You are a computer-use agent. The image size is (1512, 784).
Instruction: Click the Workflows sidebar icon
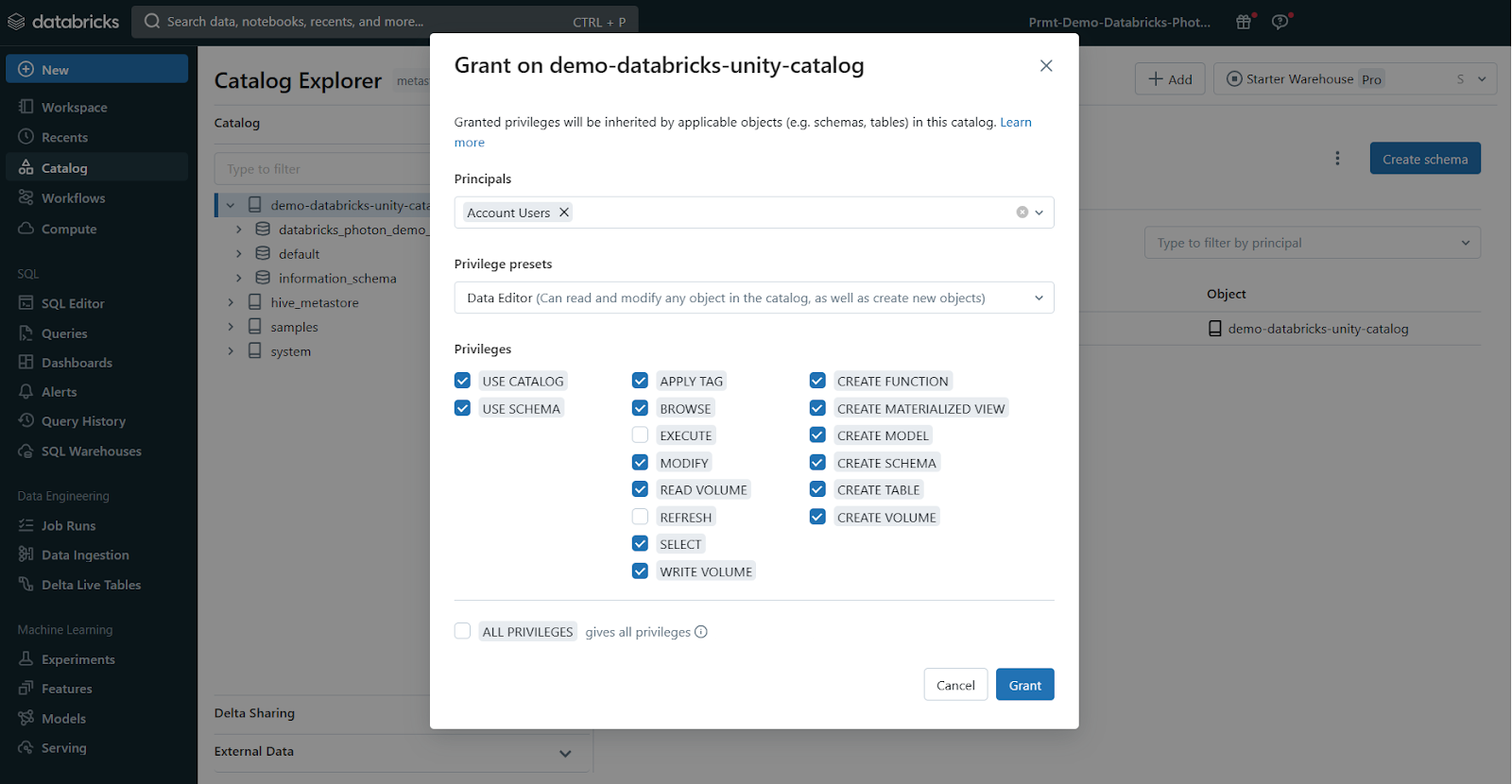tap(26, 197)
